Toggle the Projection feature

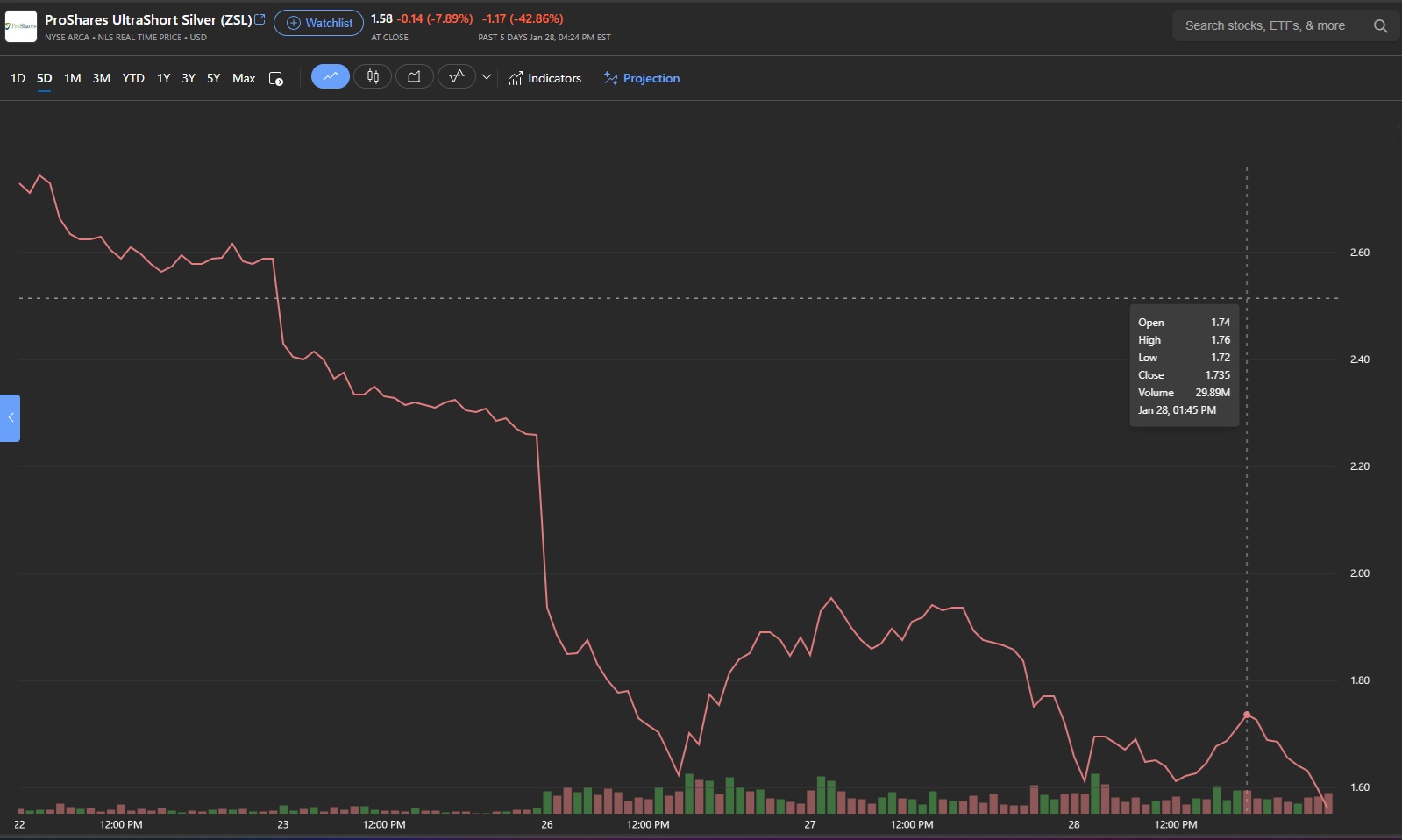point(642,78)
